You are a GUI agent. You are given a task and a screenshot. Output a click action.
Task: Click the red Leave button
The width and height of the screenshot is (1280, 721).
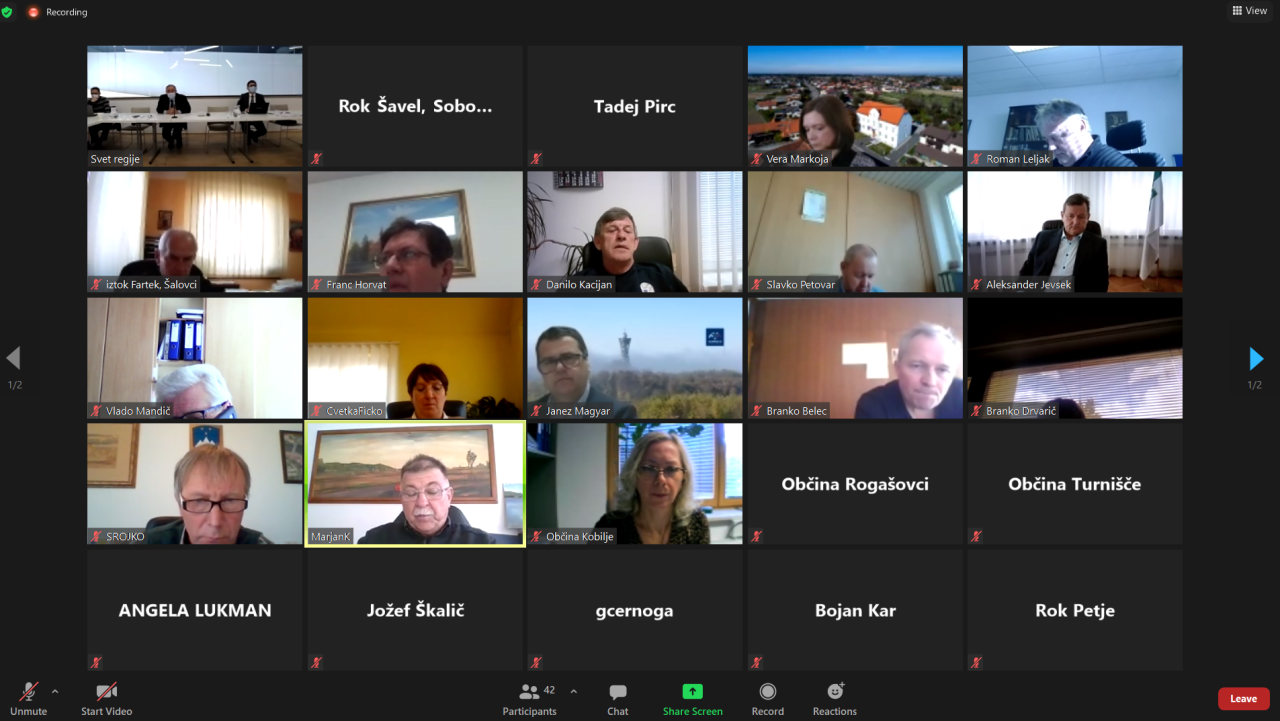click(1243, 699)
